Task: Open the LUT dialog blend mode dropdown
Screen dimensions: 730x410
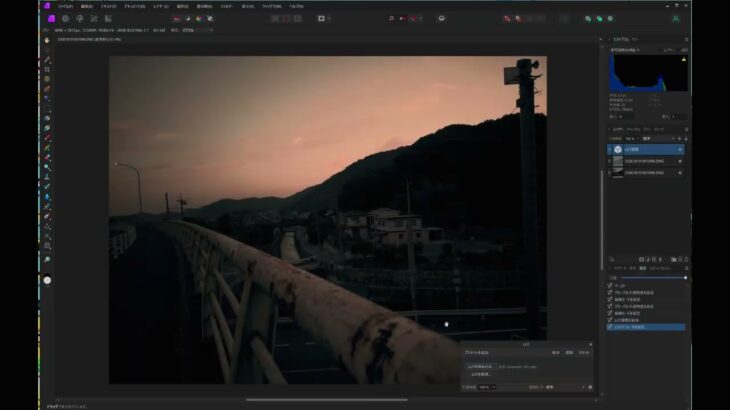Action: (x=565, y=387)
